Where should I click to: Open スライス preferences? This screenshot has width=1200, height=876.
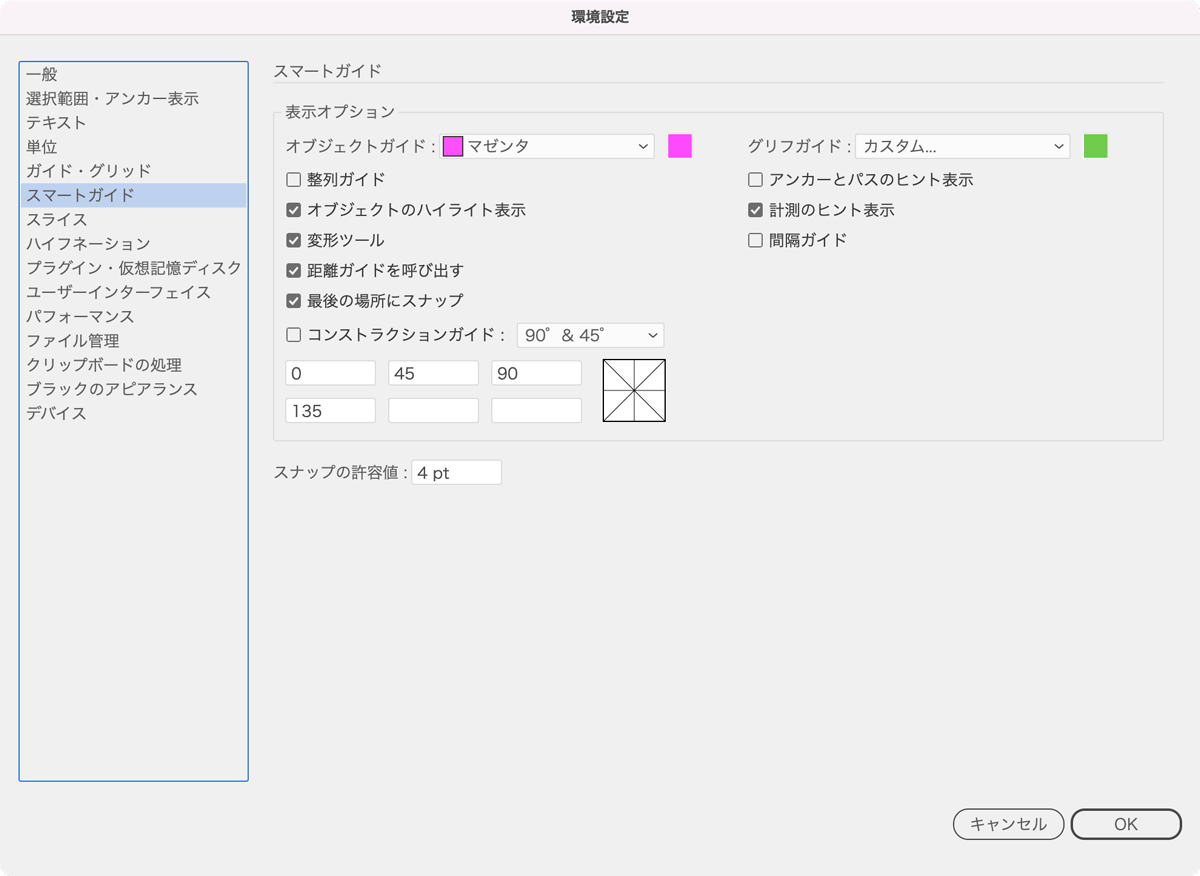pos(133,219)
